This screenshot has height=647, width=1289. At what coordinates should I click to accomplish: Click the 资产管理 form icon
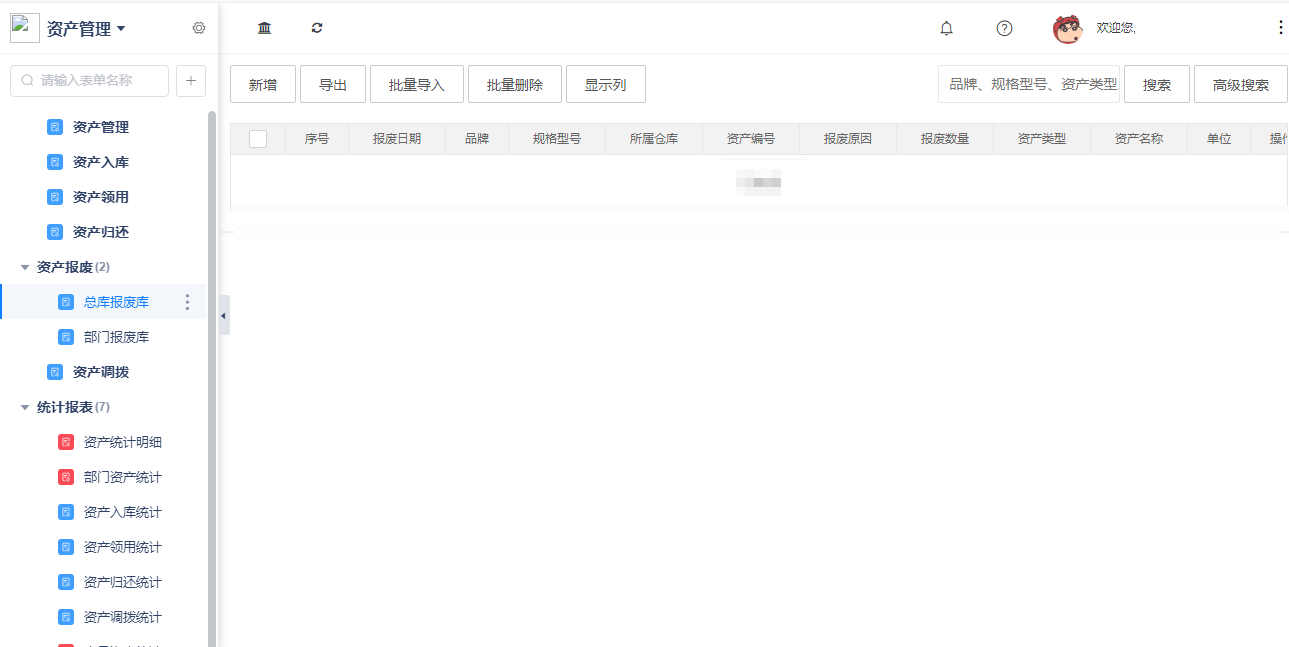click(x=55, y=127)
